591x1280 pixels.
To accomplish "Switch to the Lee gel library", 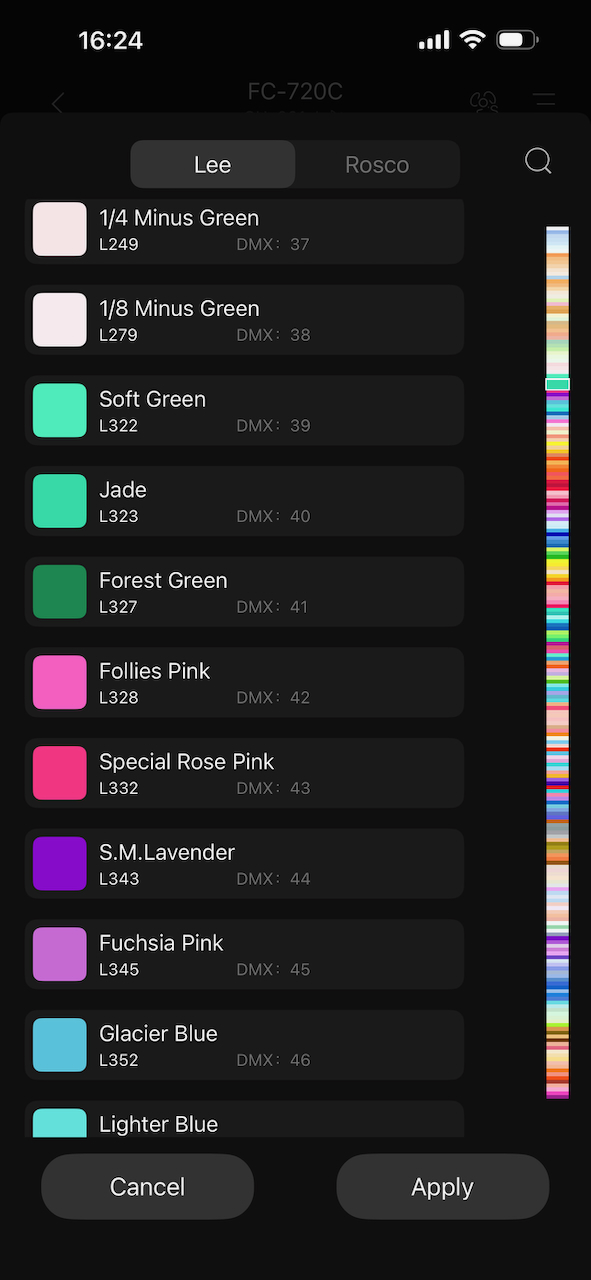I will pos(212,164).
